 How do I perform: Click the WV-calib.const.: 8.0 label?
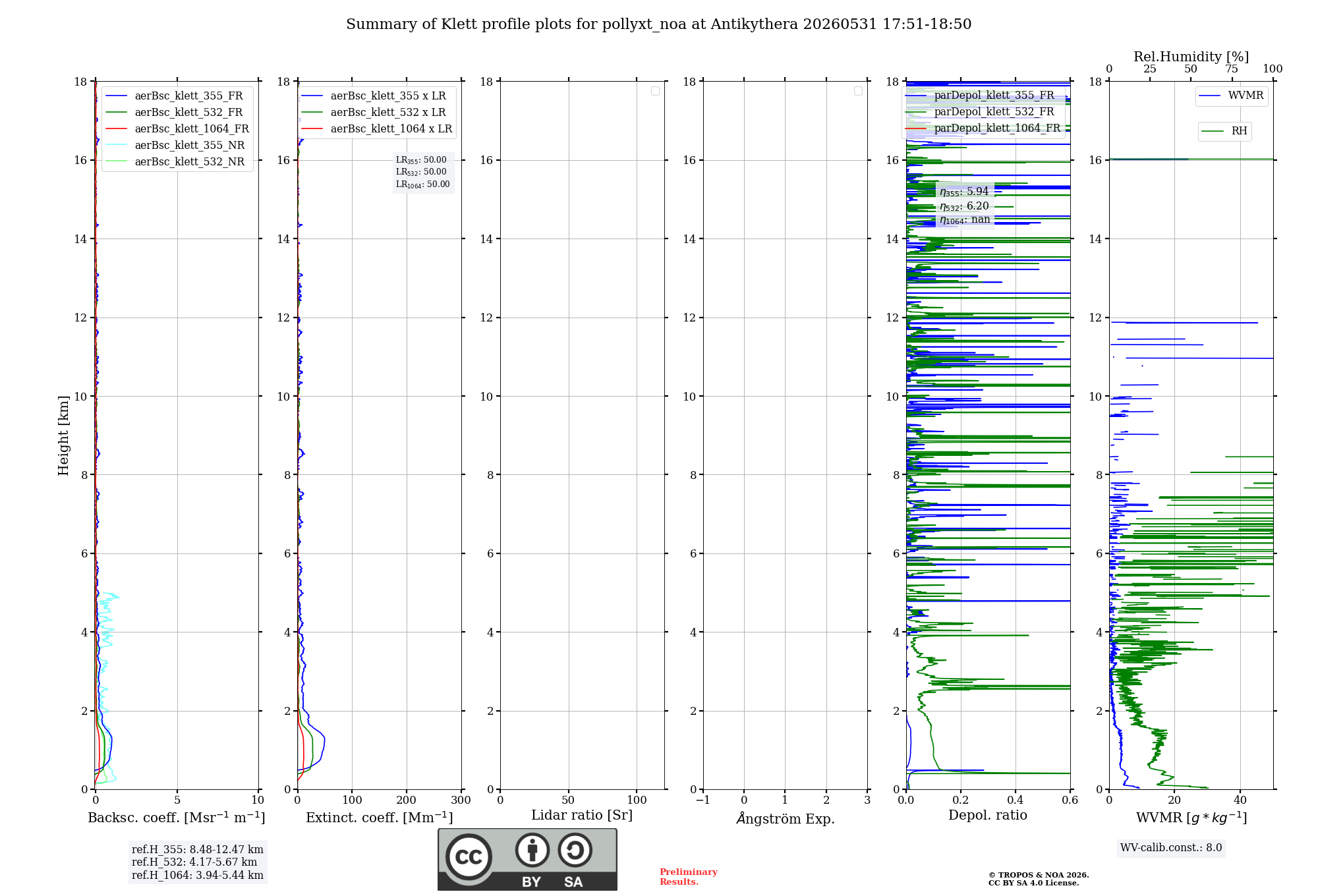point(1171,848)
